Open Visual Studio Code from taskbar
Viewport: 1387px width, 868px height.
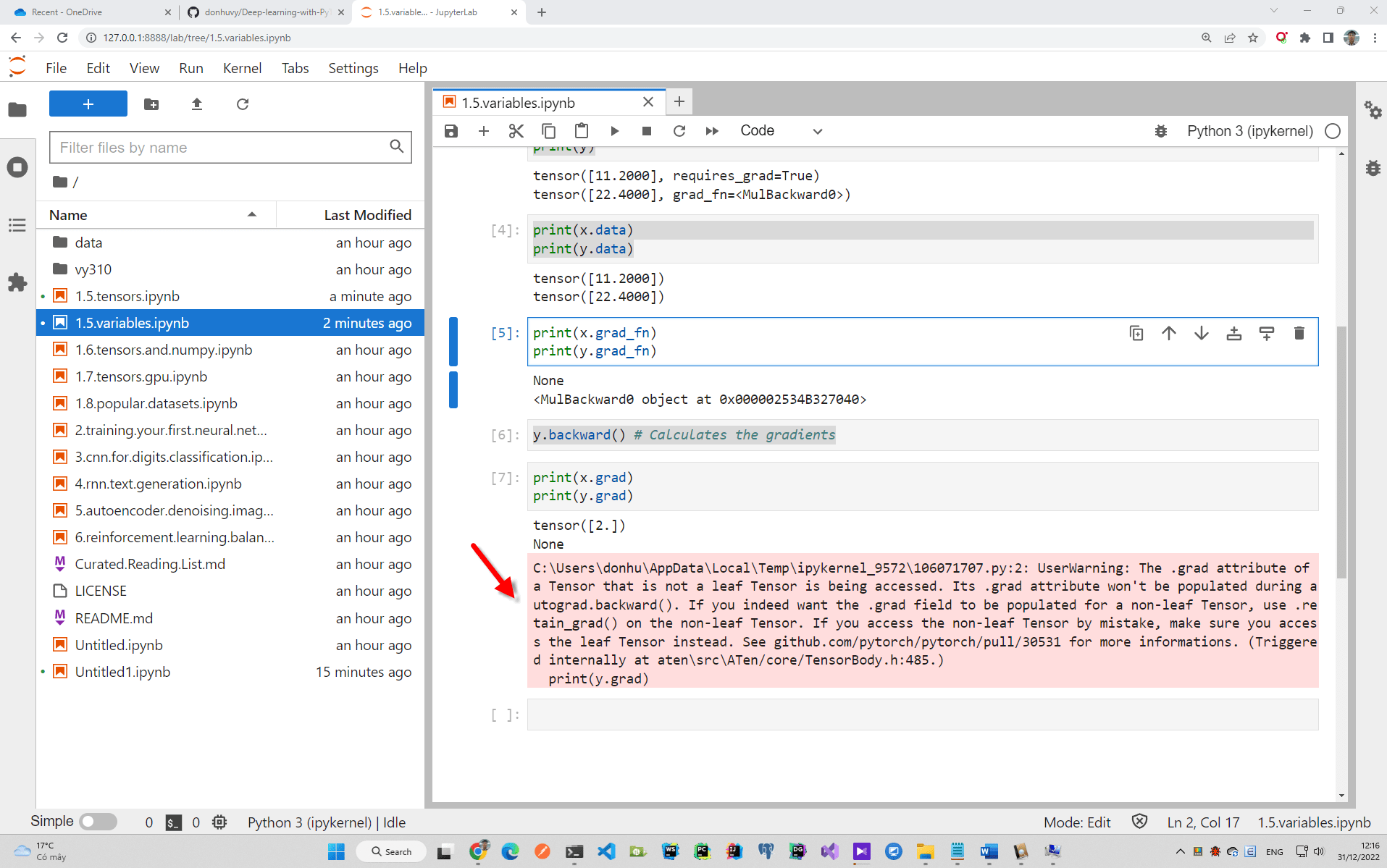coord(606,851)
